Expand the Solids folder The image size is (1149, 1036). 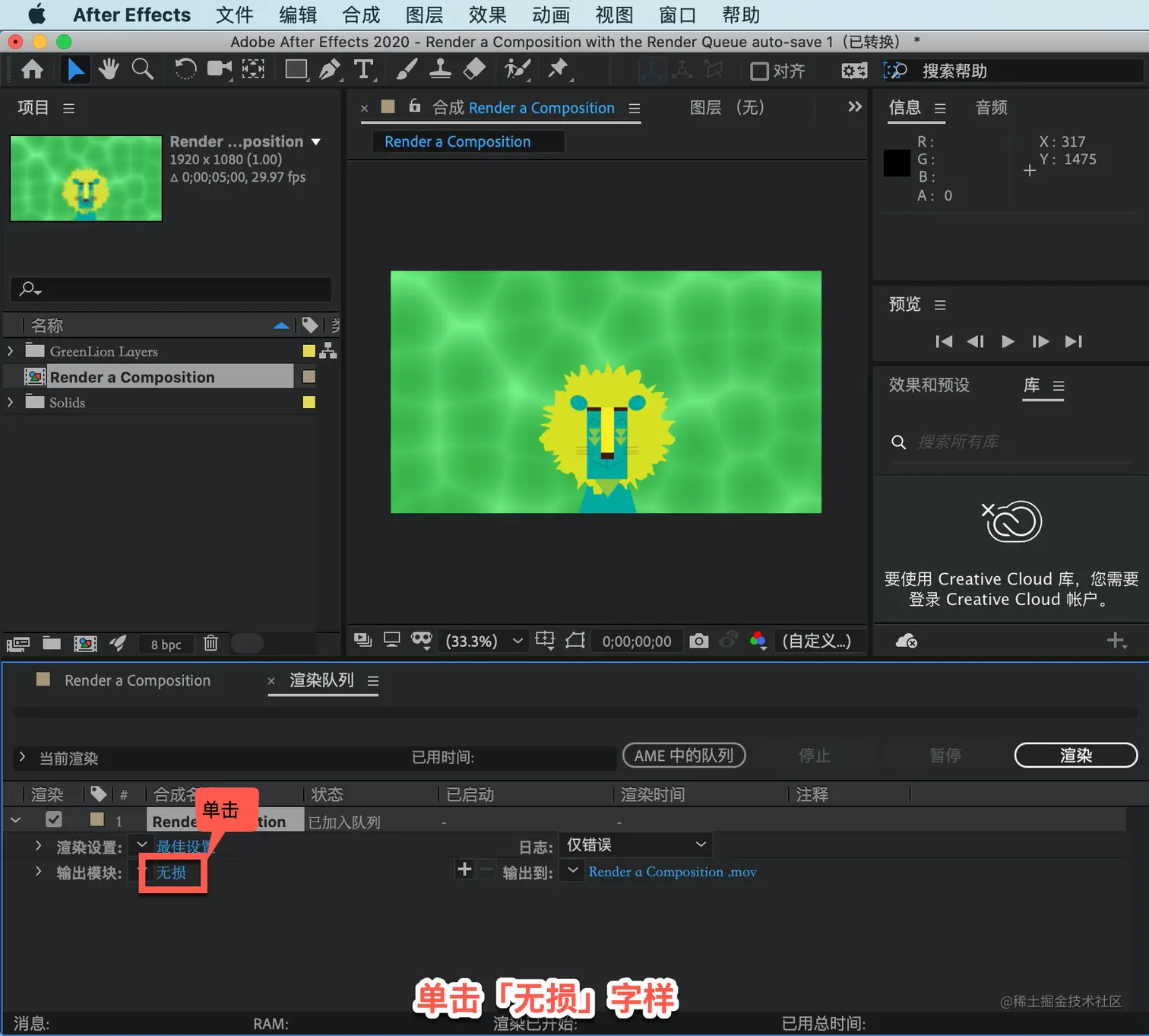(x=11, y=402)
